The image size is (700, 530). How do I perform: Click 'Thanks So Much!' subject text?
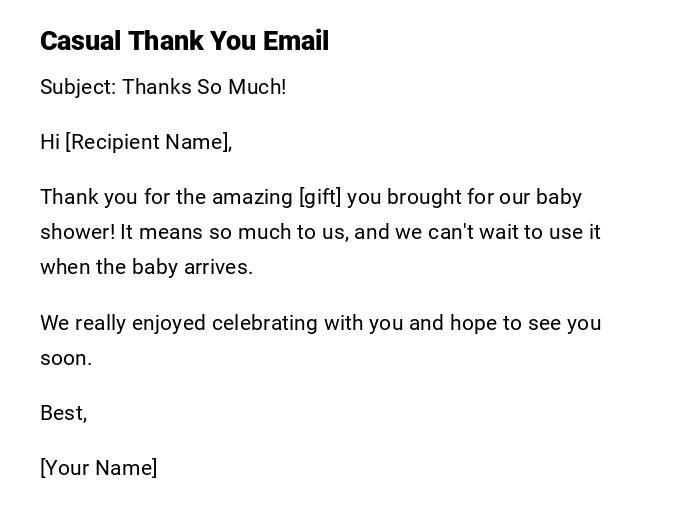tap(204, 87)
